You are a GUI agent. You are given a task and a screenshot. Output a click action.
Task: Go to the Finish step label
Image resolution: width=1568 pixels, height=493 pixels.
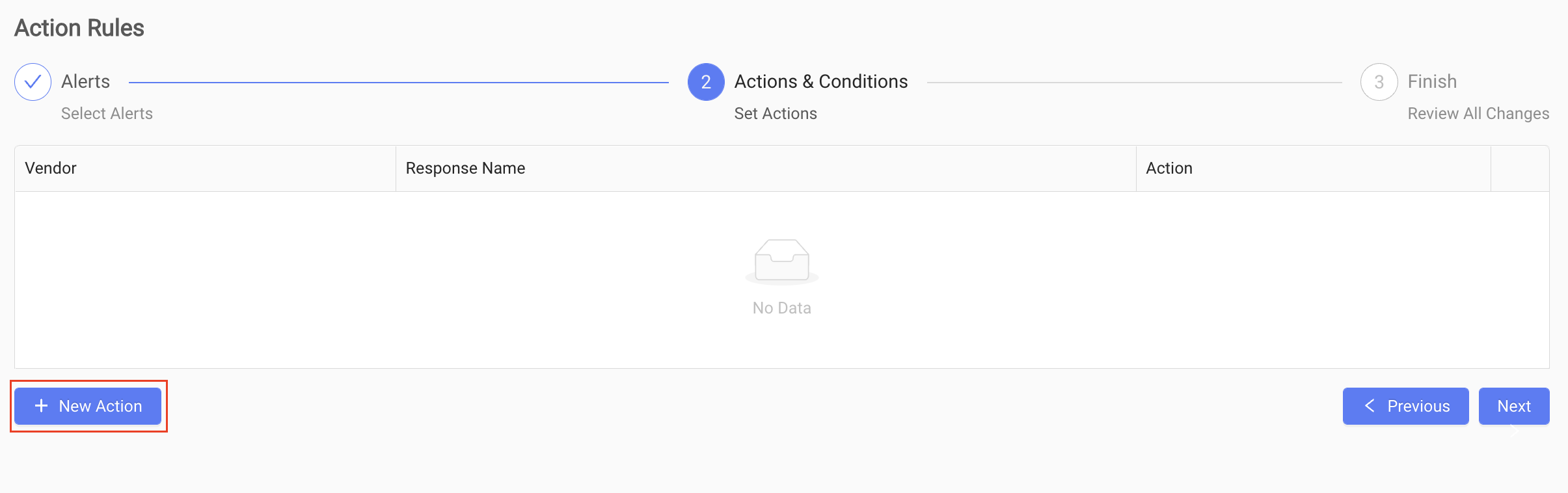coord(1432,81)
